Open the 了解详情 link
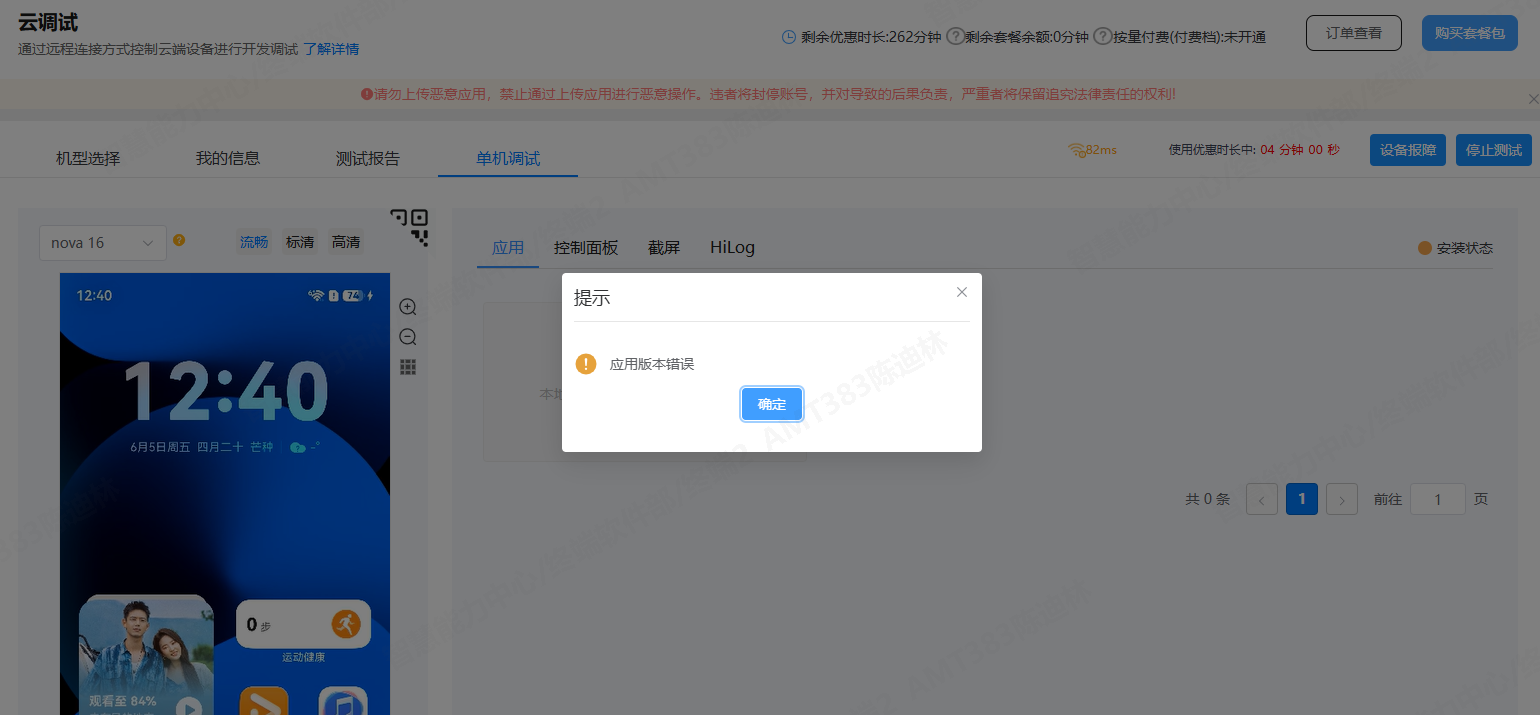 click(331, 49)
